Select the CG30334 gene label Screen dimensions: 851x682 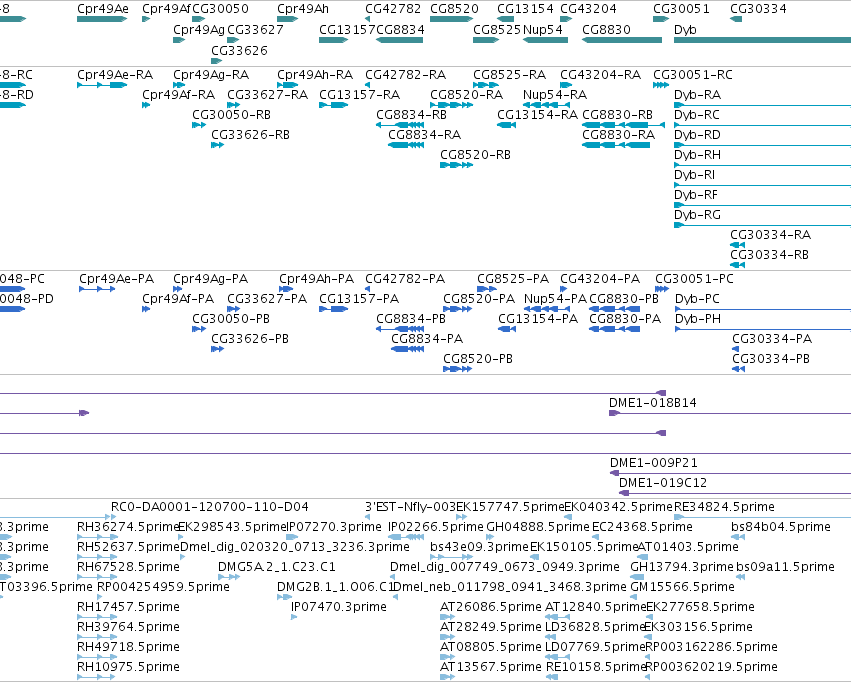pos(758,9)
